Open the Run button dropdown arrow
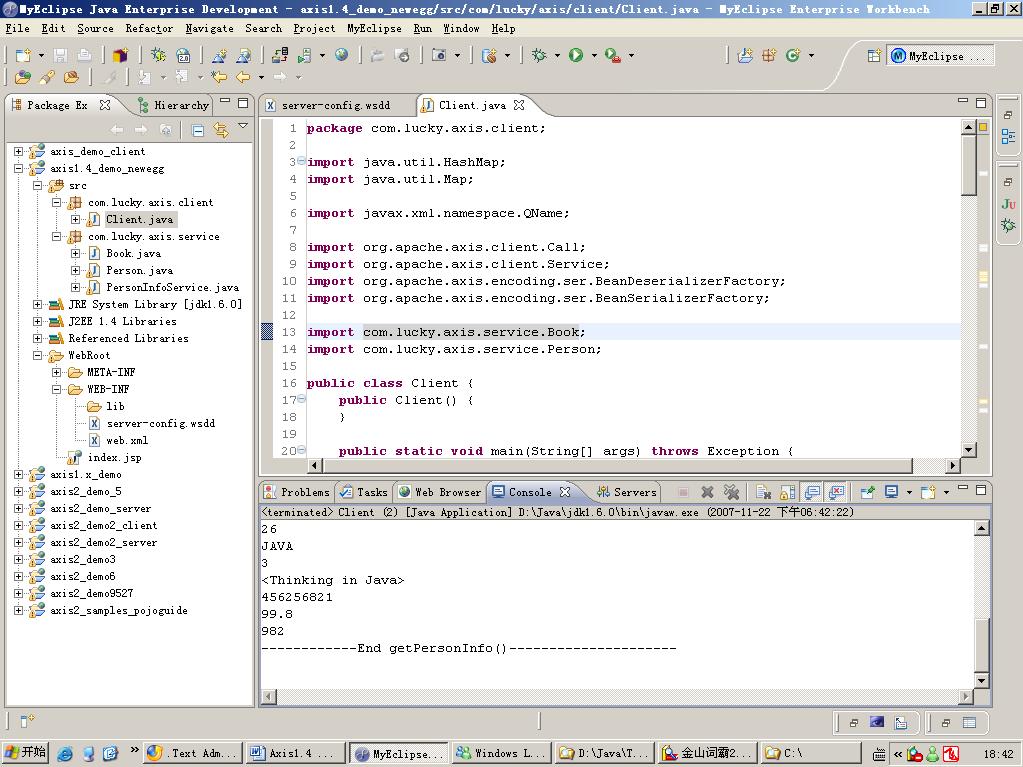 click(594, 56)
